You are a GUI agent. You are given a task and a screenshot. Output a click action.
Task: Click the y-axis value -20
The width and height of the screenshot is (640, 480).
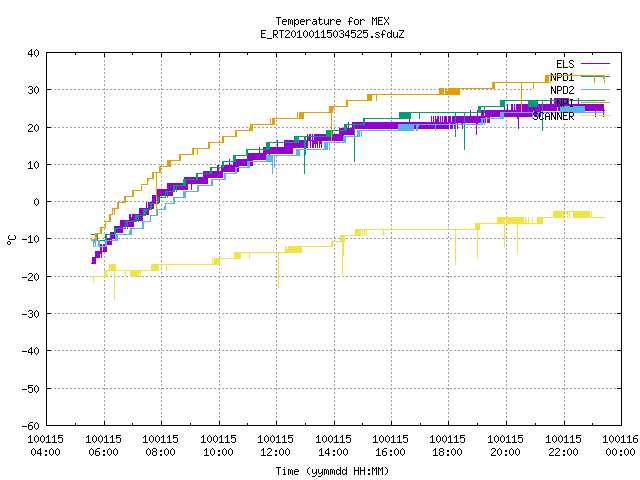pos(31,277)
